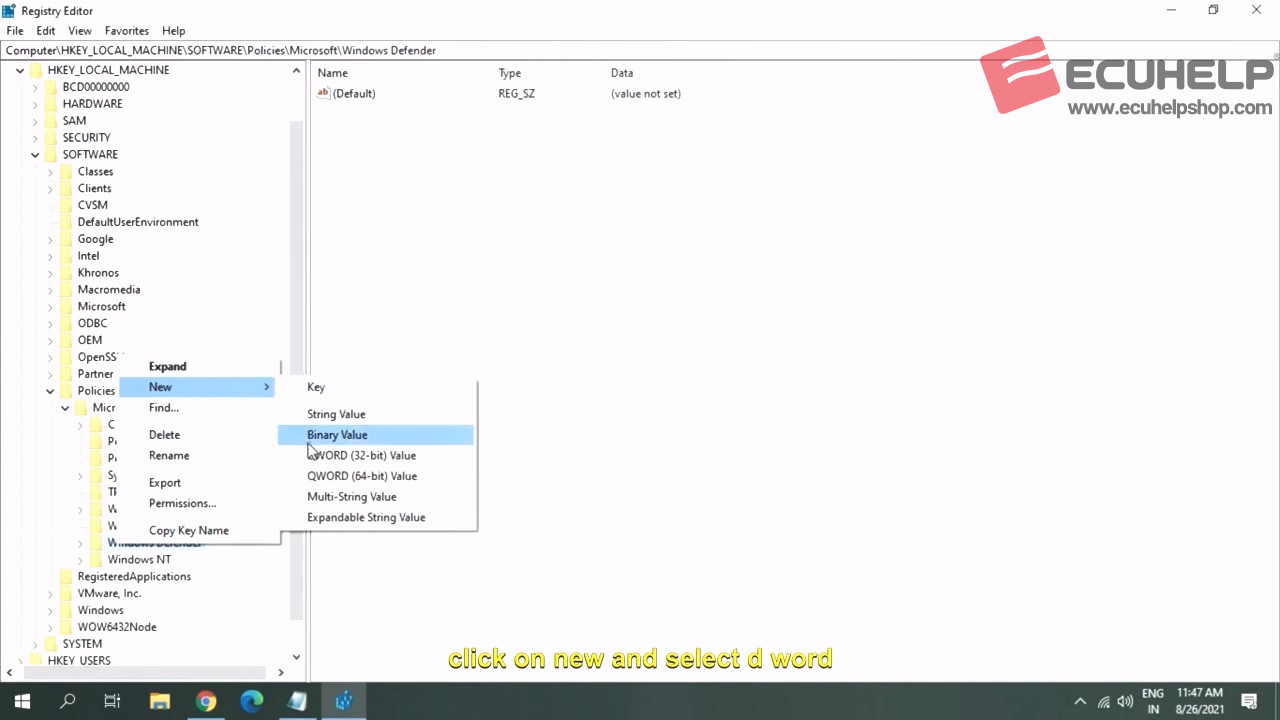Choose Permissions... in the context menu
The image size is (1280, 720).
pos(198,503)
